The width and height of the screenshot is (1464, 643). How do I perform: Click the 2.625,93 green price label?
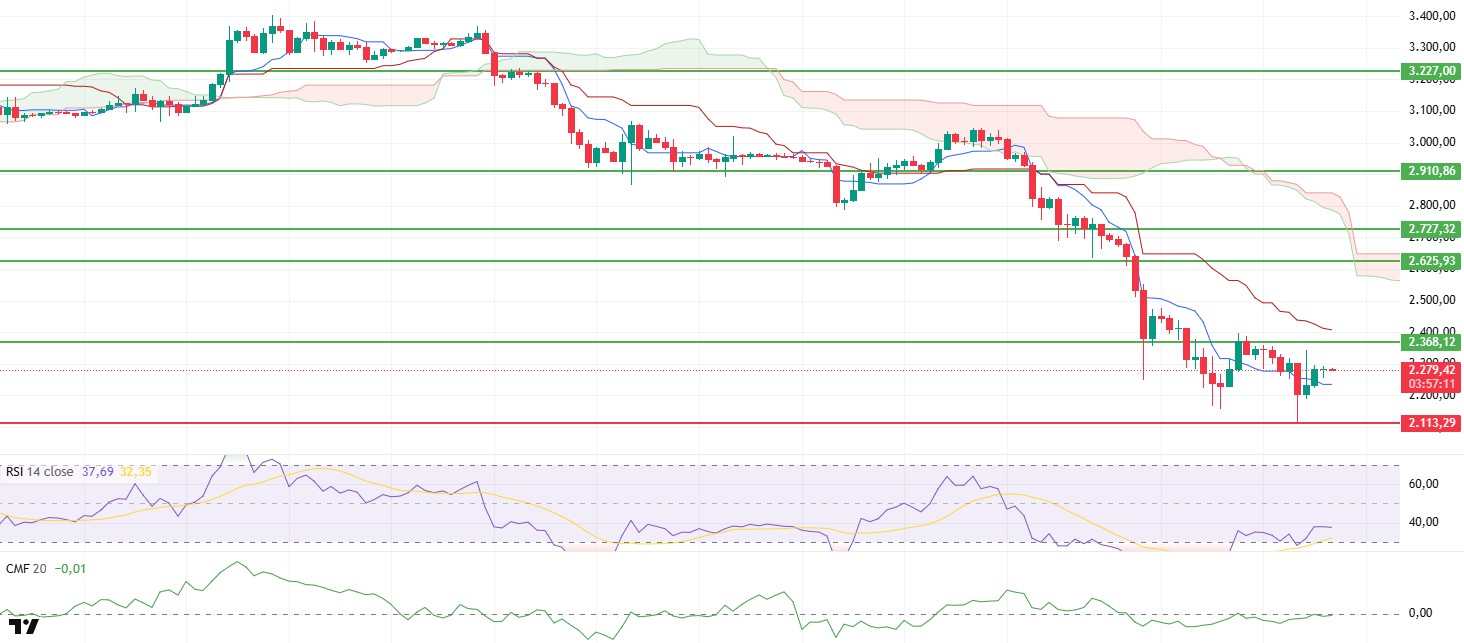pos(1432,261)
